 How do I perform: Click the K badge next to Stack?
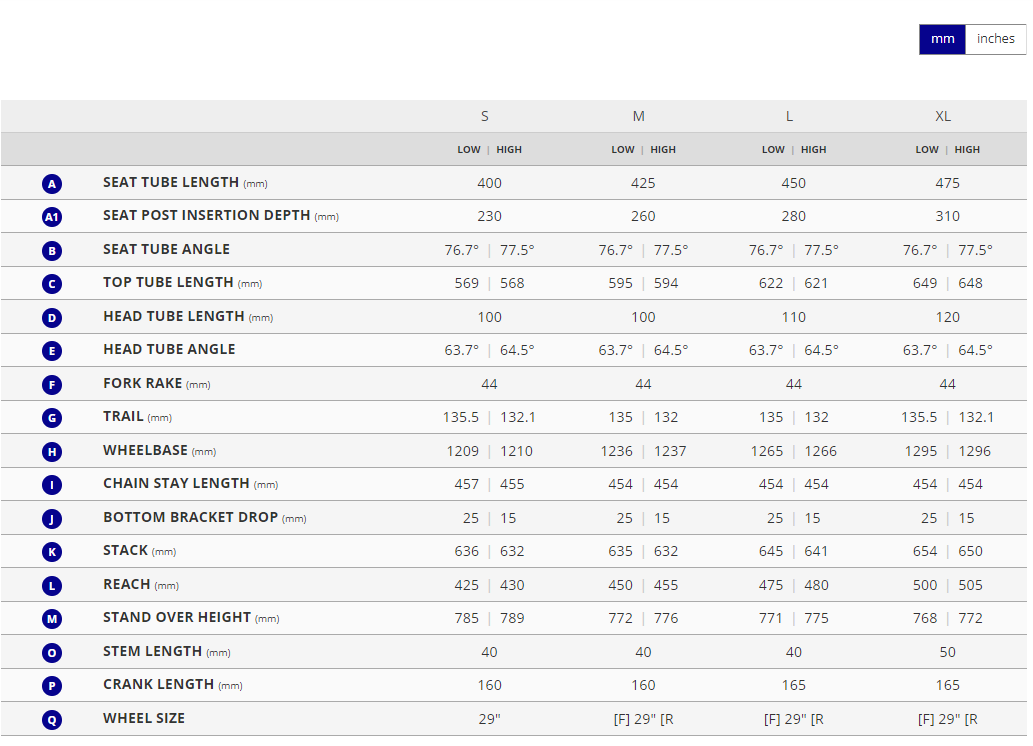pyautogui.click(x=52, y=551)
